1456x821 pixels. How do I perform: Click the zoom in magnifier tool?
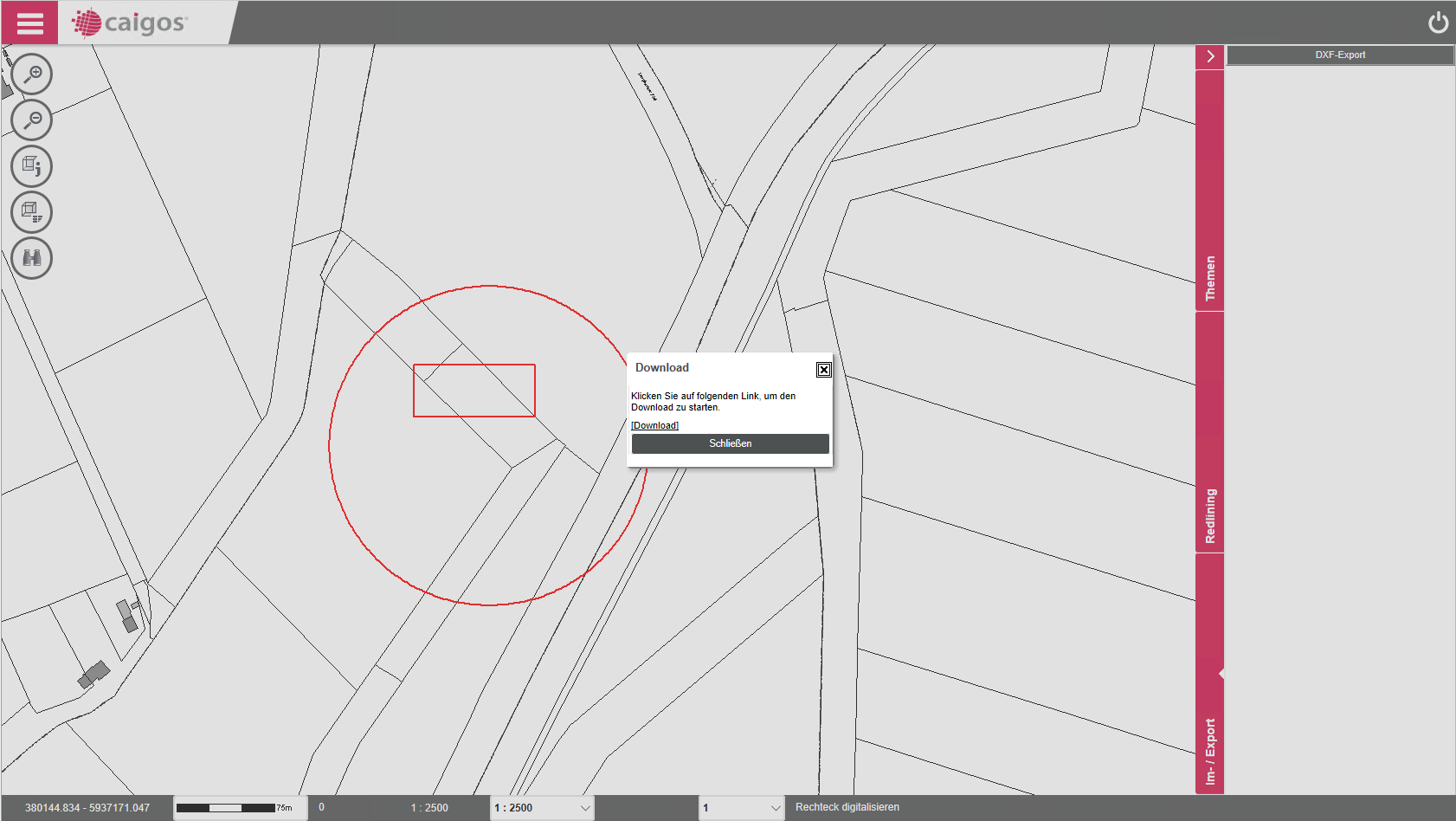(32, 74)
